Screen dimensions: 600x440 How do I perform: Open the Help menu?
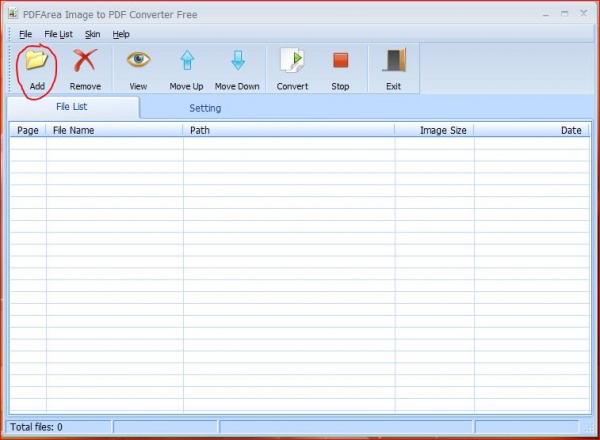click(x=121, y=34)
